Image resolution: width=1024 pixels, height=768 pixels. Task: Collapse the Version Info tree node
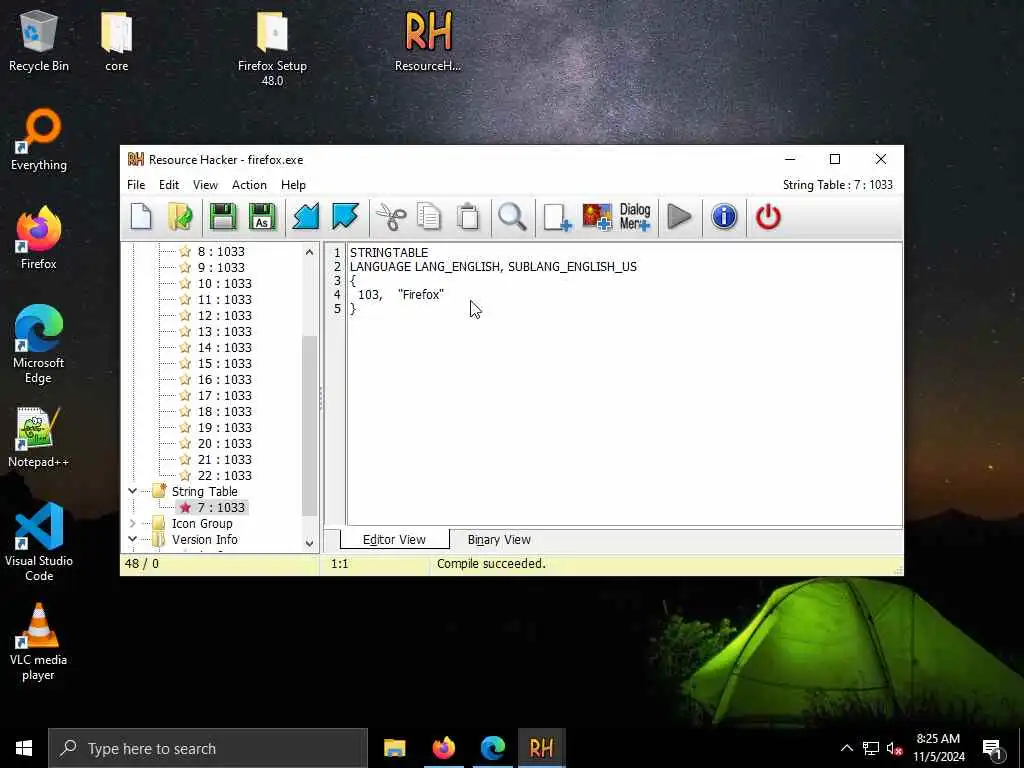tap(133, 539)
